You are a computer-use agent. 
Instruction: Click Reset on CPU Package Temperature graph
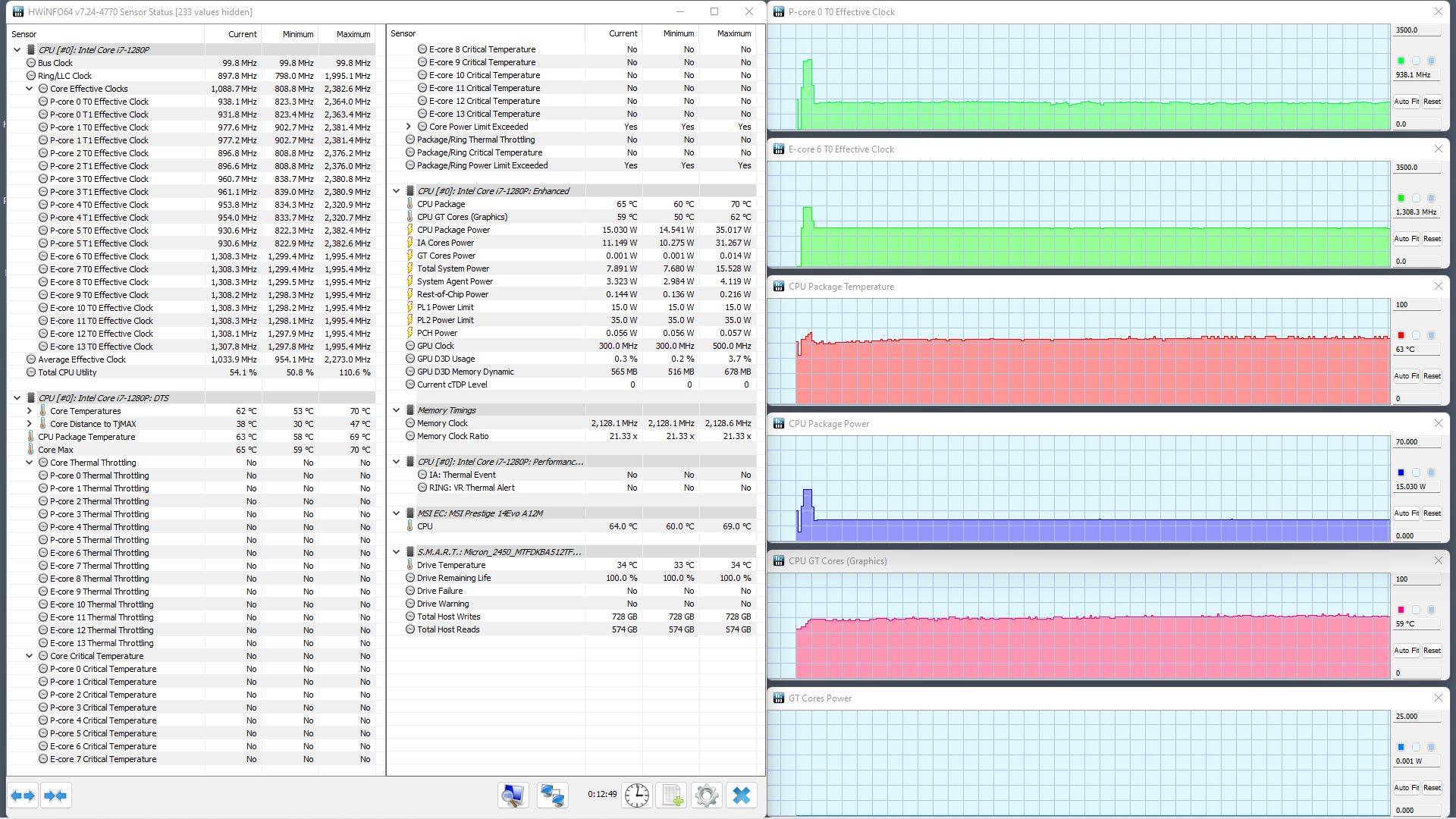point(1432,376)
